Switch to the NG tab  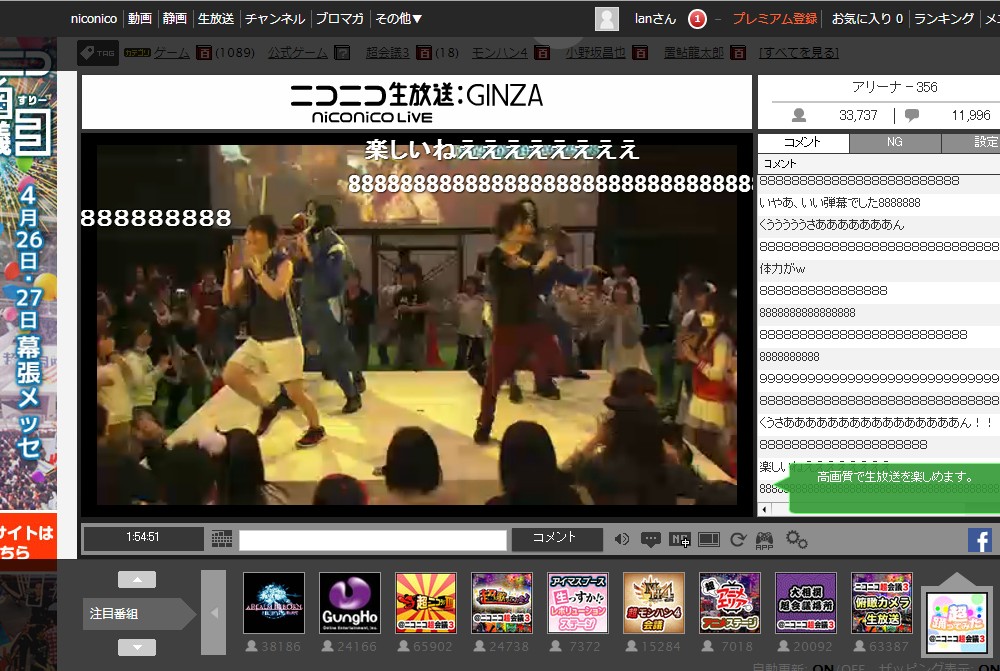tap(894, 143)
